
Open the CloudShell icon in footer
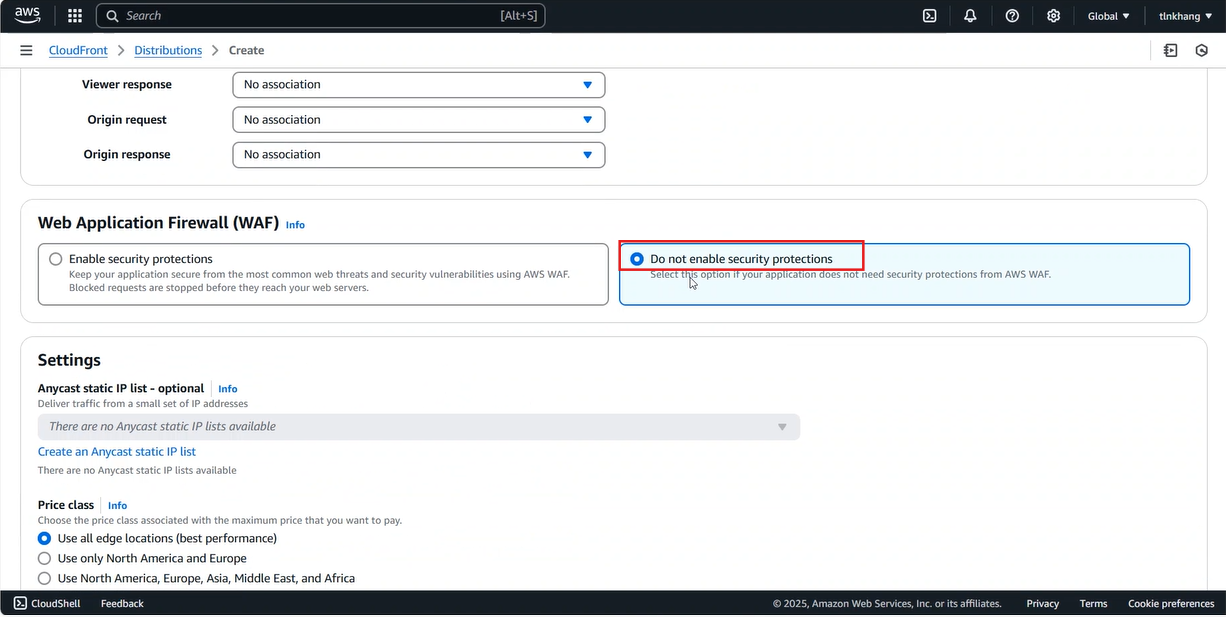point(20,603)
